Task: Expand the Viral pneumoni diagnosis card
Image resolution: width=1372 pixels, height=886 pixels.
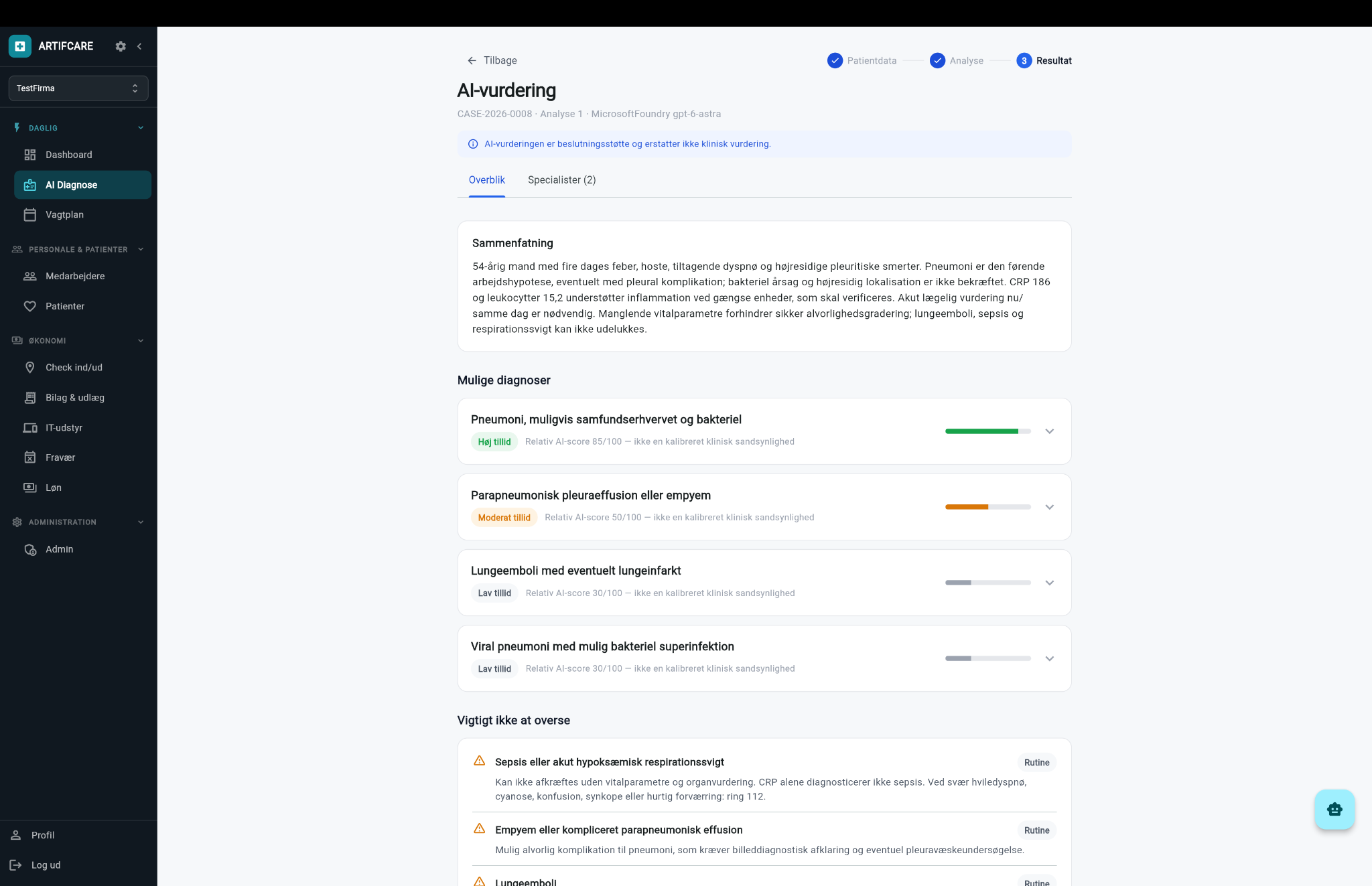Action: tap(1050, 658)
